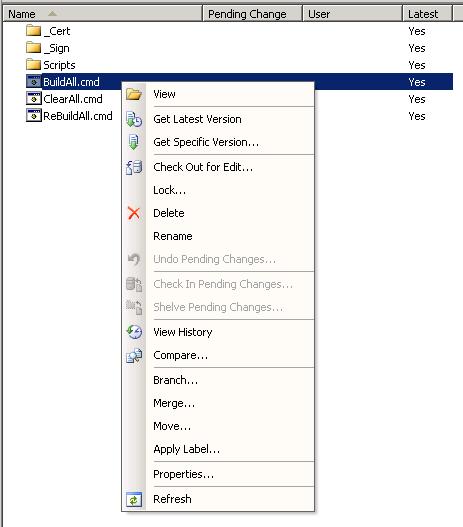Select the ClearAll.cmd file name
The width and height of the screenshot is (463, 527).
point(73,99)
